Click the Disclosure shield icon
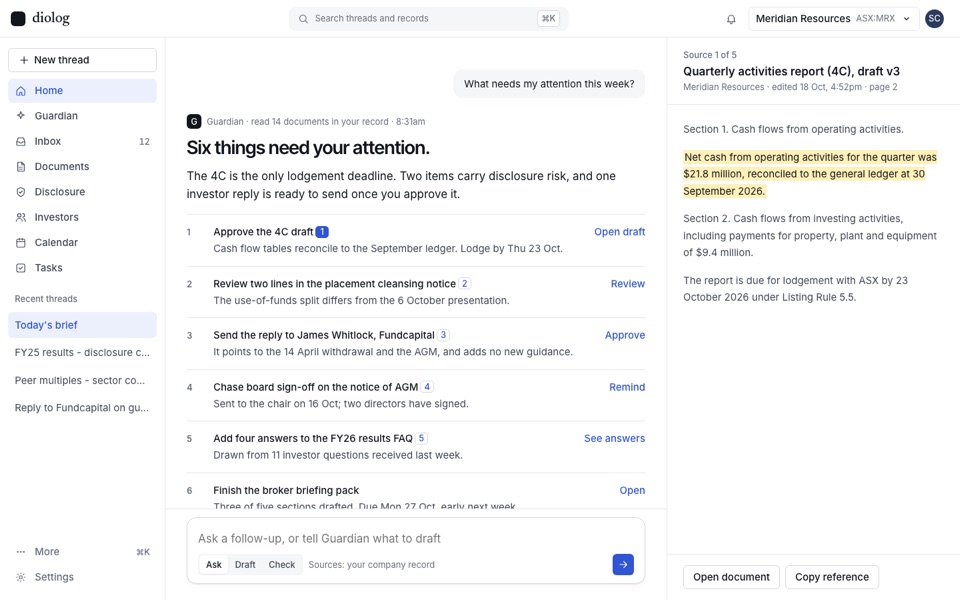This screenshot has width=960, height=600. click(21, 192)
